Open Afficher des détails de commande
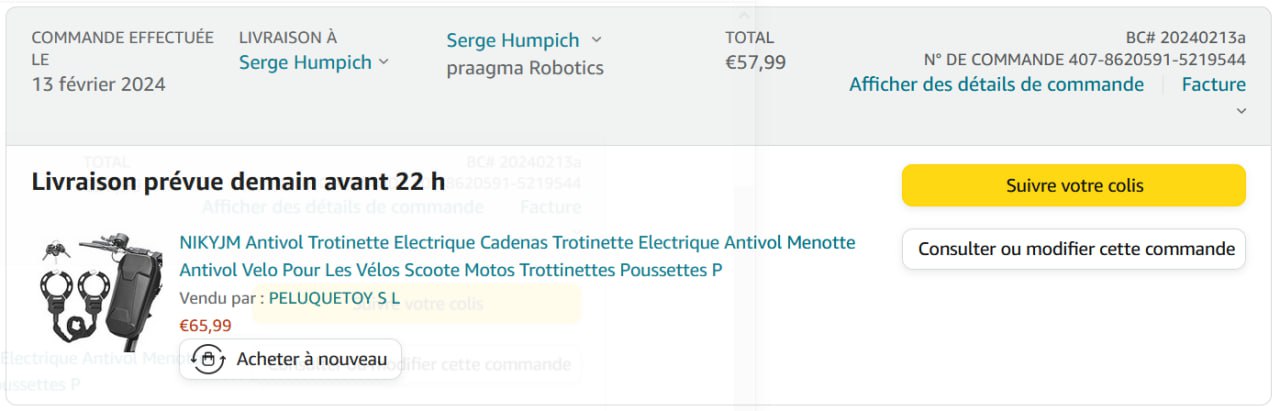This screenshot has height=411, width=1280. (x=996, y=84)
